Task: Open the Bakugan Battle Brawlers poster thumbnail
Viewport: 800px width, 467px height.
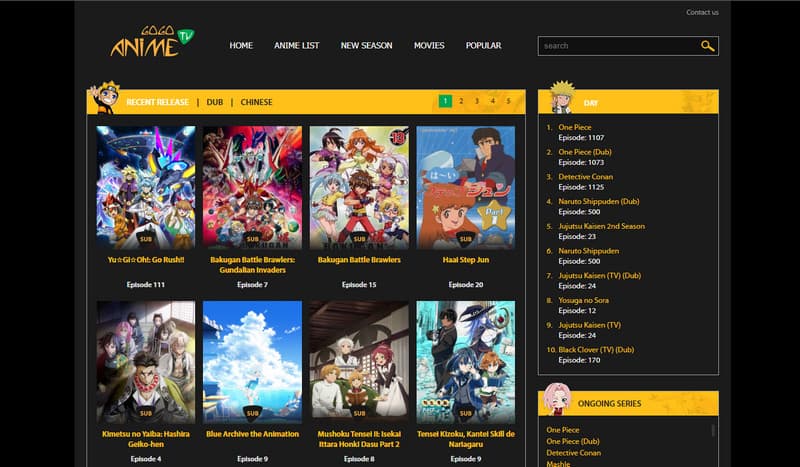Action: click(359, 188)
